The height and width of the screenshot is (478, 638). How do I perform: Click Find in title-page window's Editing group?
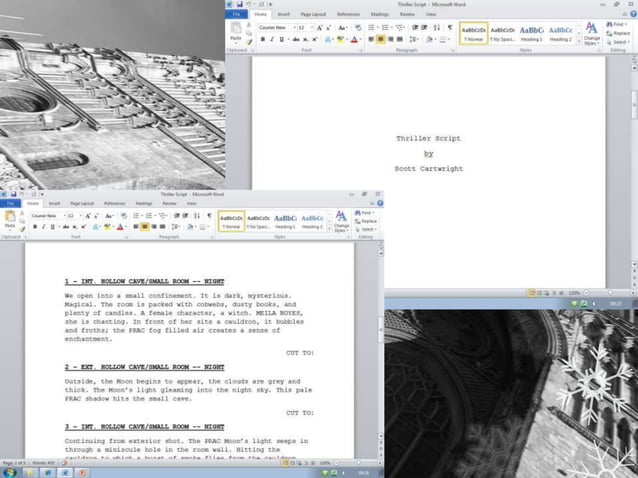618,24
